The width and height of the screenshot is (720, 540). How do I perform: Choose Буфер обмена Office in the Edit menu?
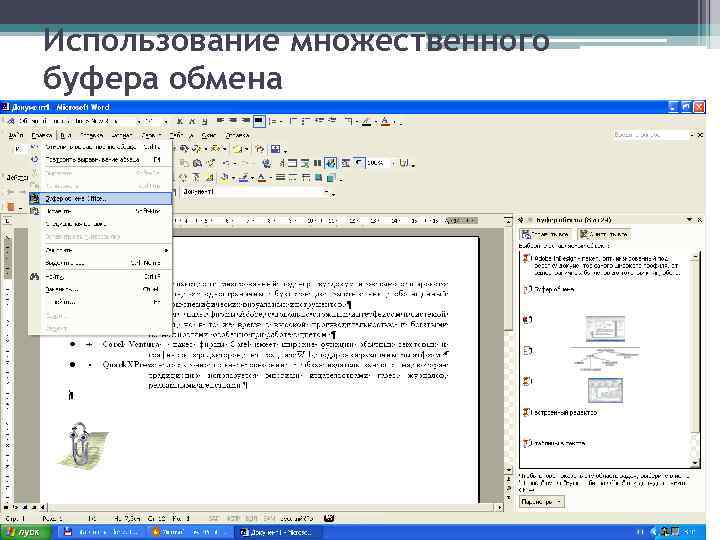tap(100, 198)
